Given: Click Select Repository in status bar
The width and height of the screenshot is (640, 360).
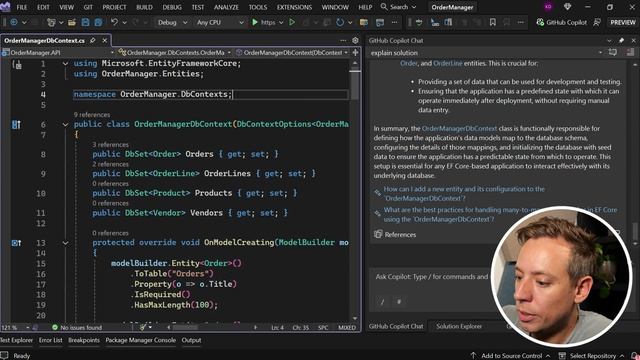Looking at the screenshot, I should coord(592,356).
